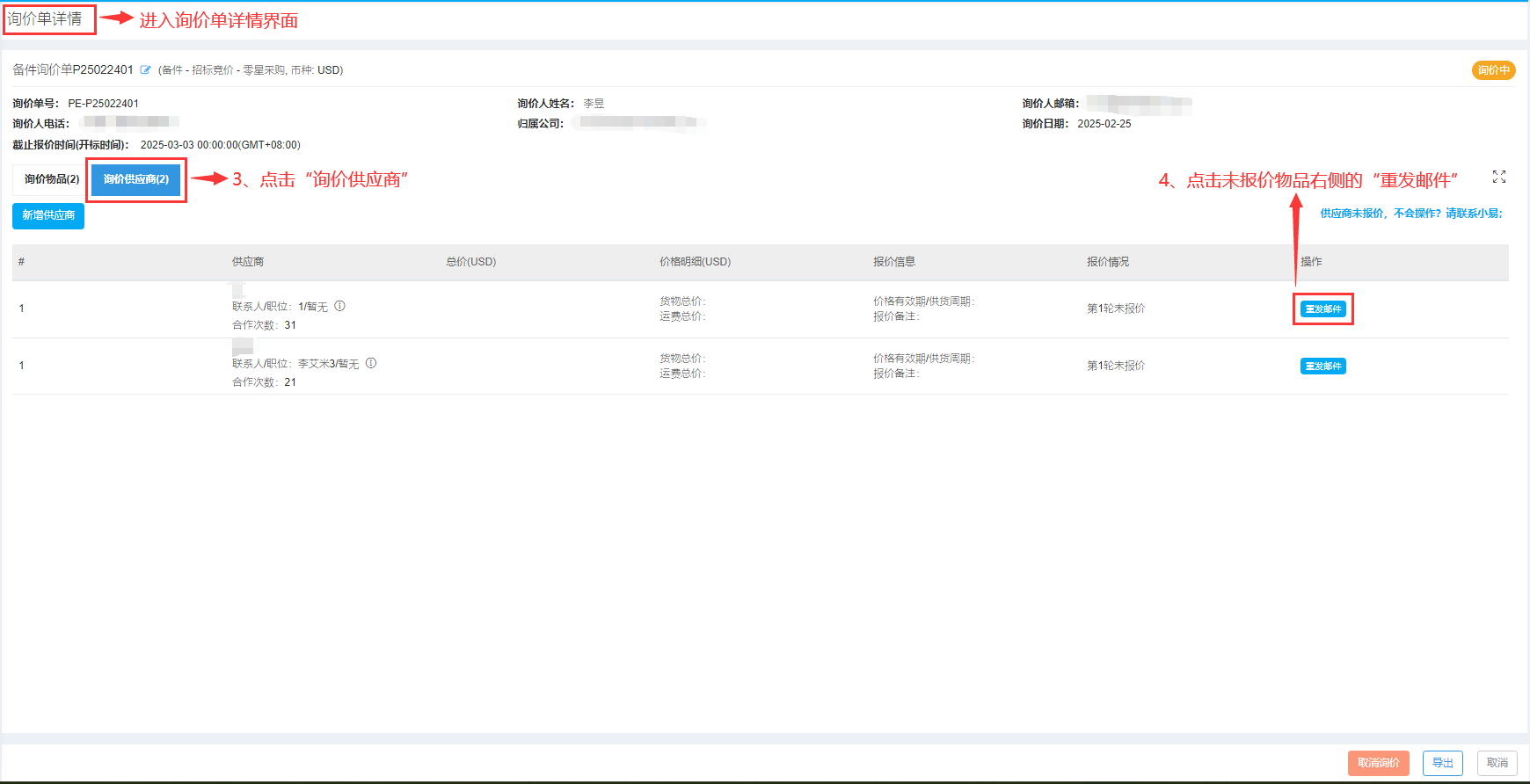Click the edit icon beside 备件询价单P25022401
The width and height of the screenshot is (1530, 784).
click(145, 70)
